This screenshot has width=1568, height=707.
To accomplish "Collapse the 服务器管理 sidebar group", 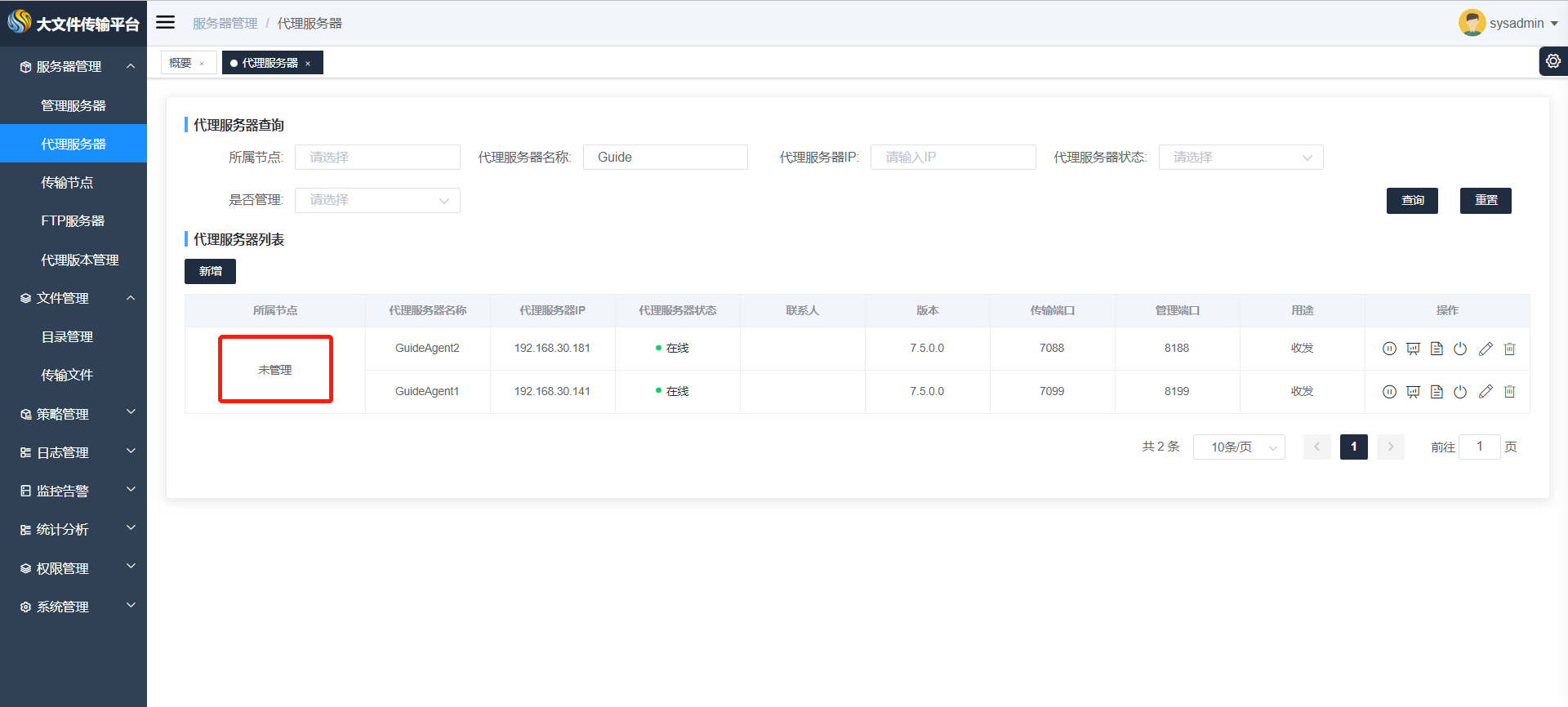I will [73, 67].
